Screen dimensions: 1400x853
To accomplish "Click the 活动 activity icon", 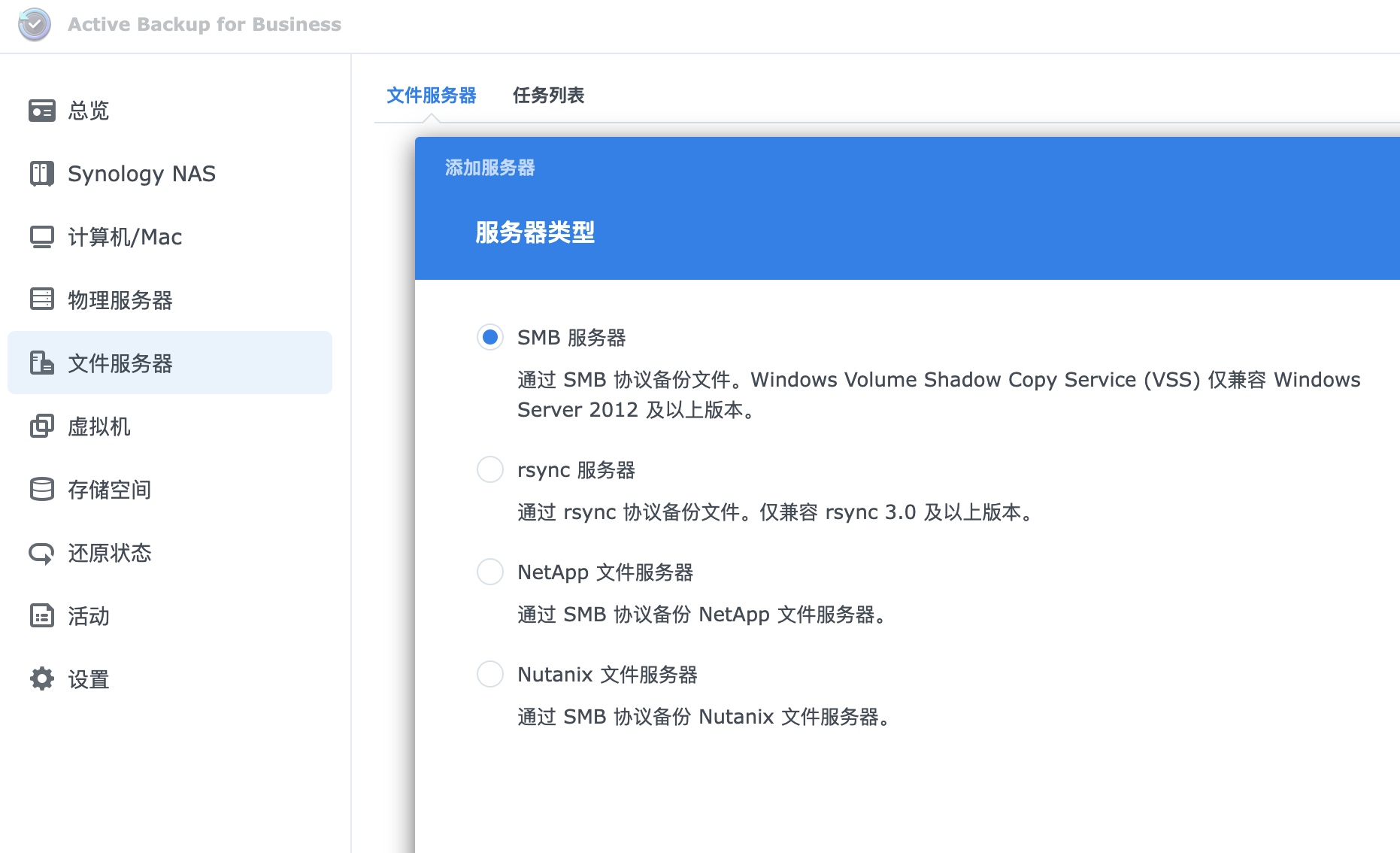I will 42,615.
